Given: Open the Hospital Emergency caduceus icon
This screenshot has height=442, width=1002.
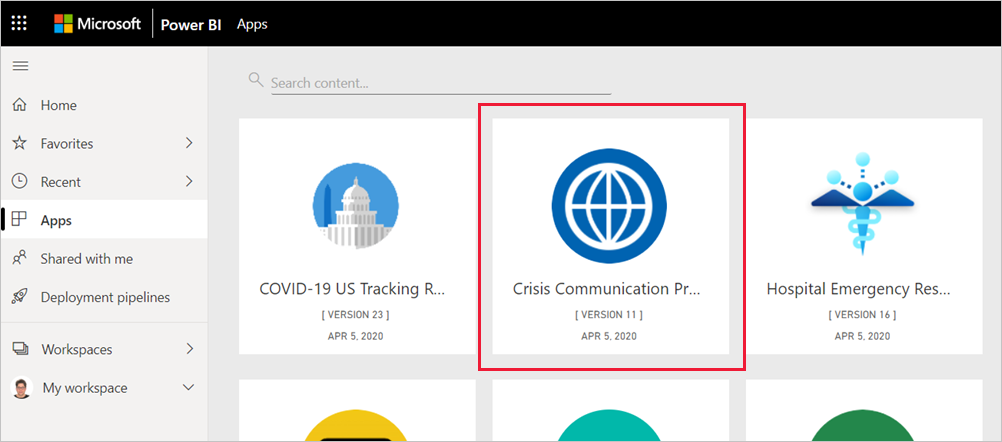Looking at the screenshot, I should [x=863, y=203].
